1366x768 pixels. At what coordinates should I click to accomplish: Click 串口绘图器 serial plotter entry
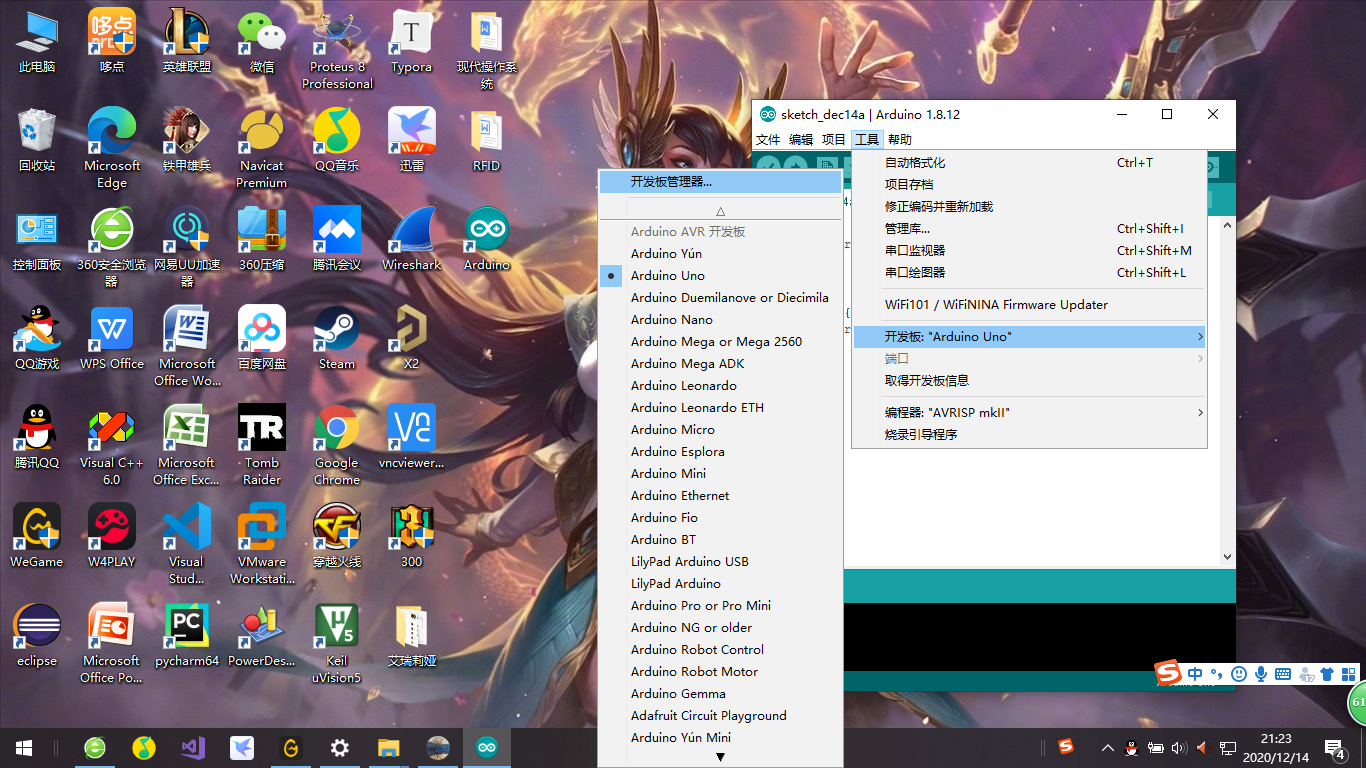point(1029,272)
